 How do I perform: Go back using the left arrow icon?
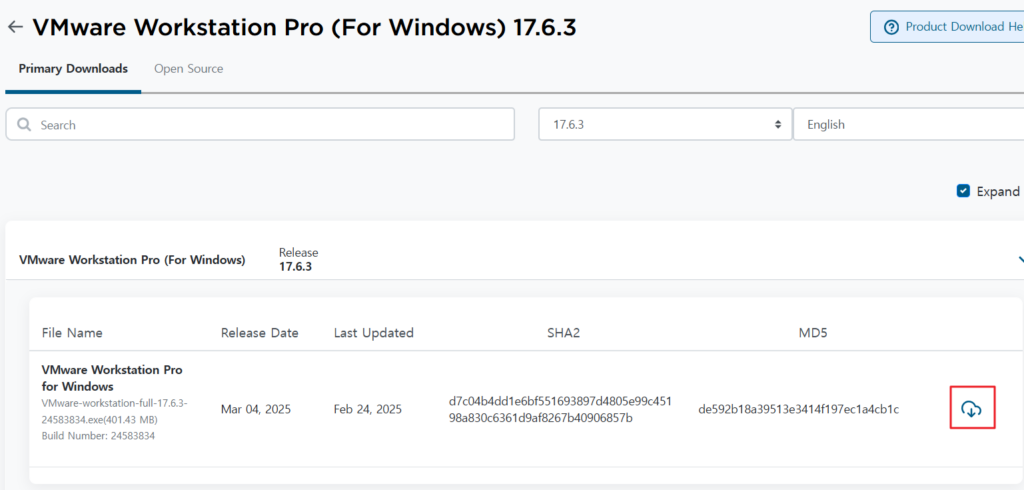(15, 27)
